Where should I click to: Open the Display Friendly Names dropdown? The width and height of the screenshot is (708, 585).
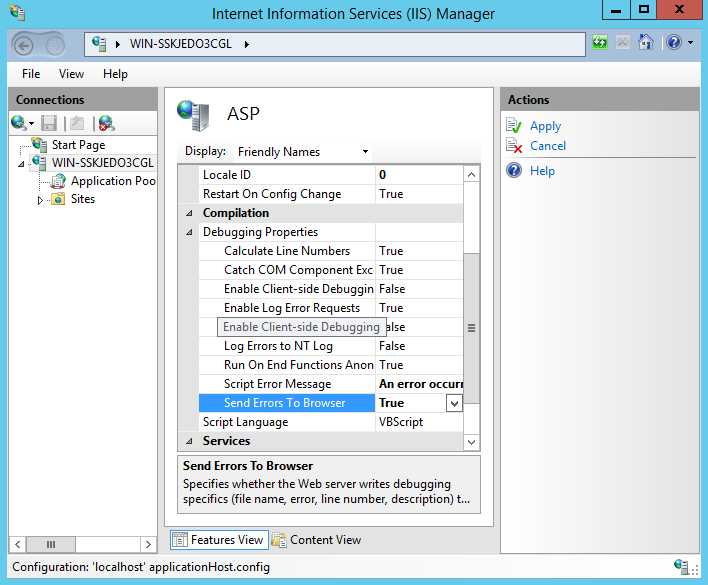302,152
